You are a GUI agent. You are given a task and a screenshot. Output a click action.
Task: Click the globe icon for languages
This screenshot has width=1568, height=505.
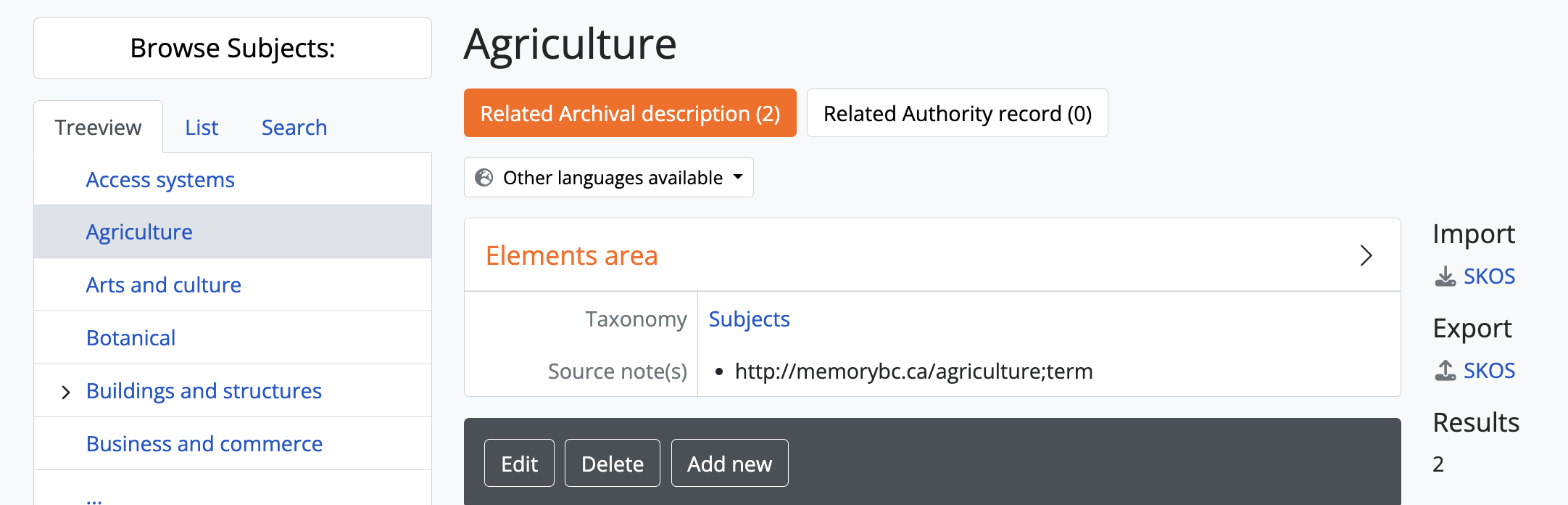click(484, 178)
